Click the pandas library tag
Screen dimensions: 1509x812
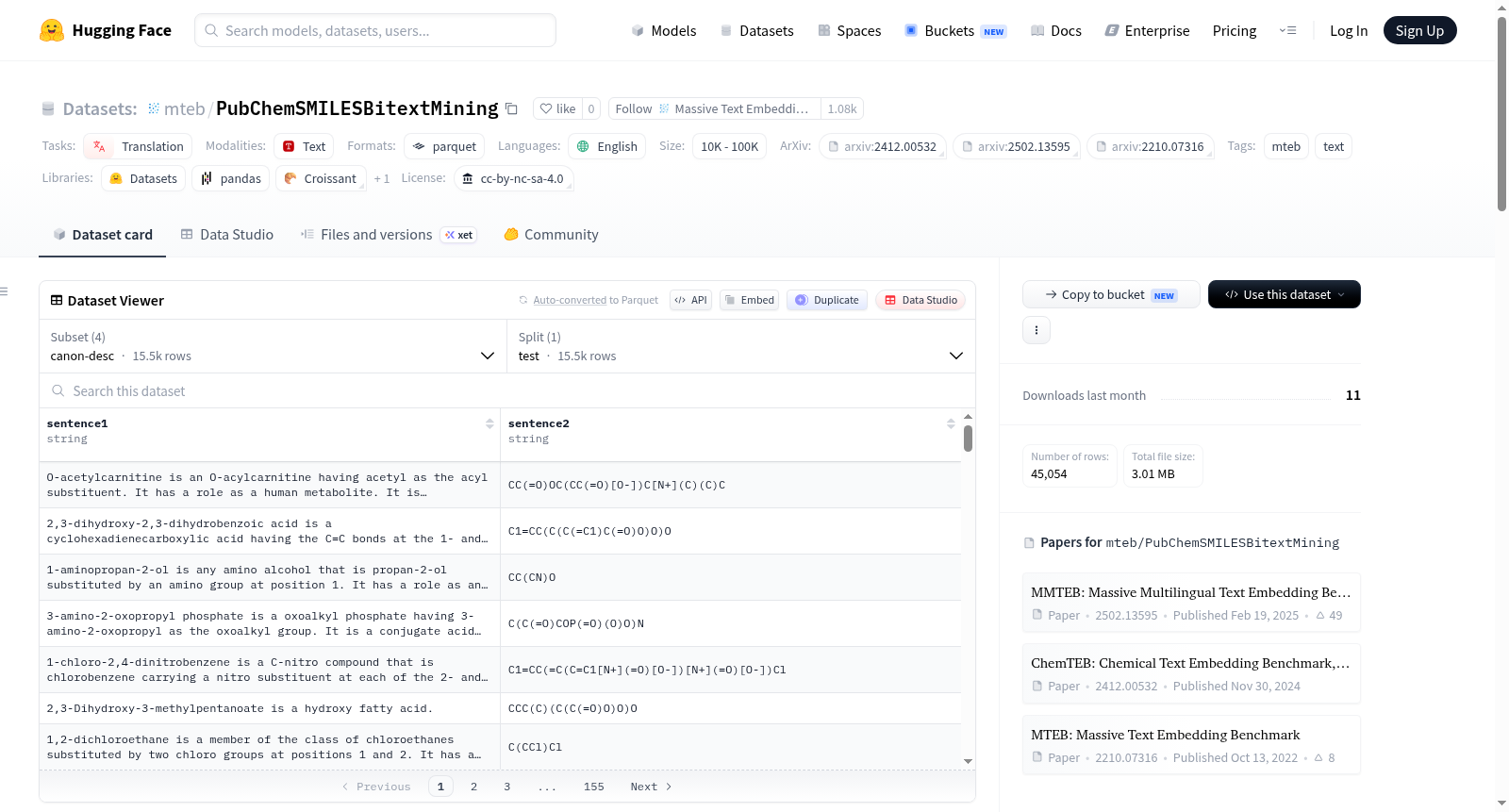(231, 178)
